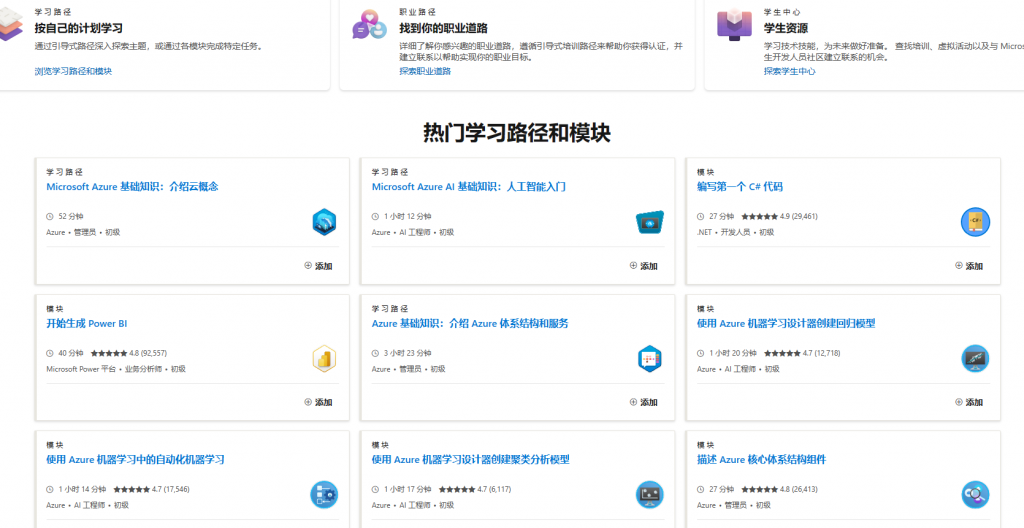Click the regression model module badge icon
Image resolution: width=1024 pixels, height=528 pixels.
975,359
